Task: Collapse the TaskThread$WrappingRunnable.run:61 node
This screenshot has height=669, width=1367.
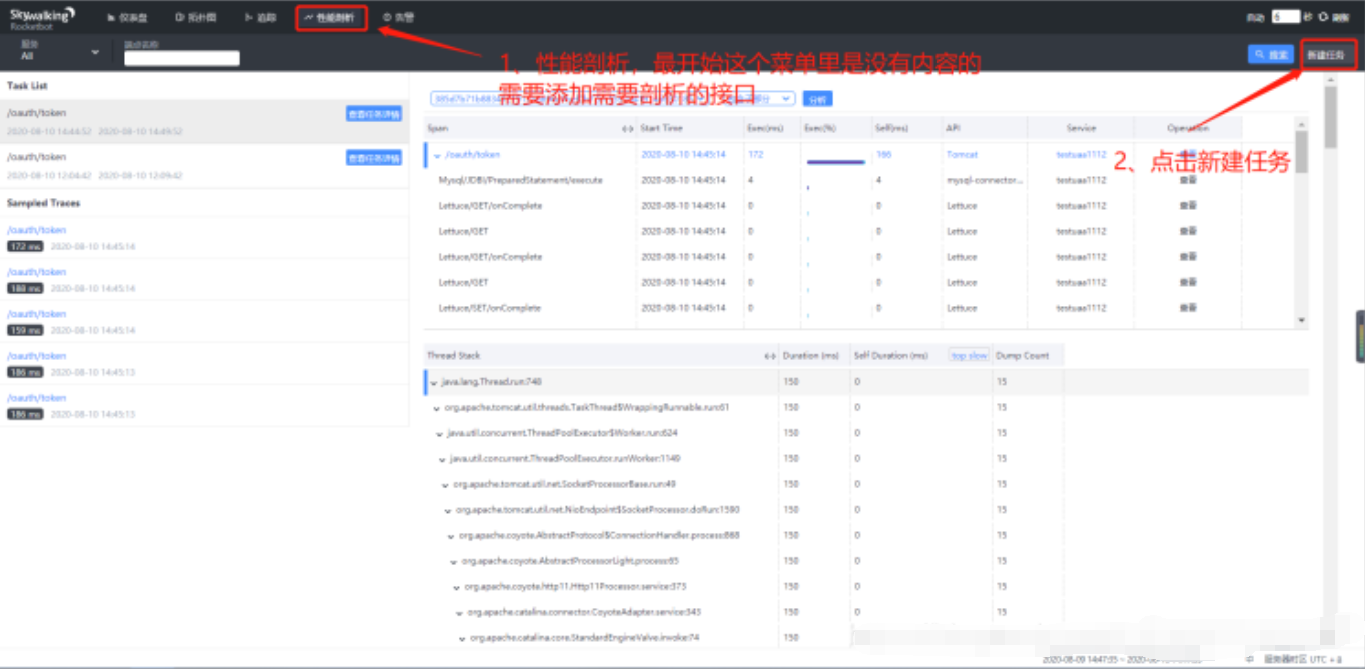Action: pos(437,407)
